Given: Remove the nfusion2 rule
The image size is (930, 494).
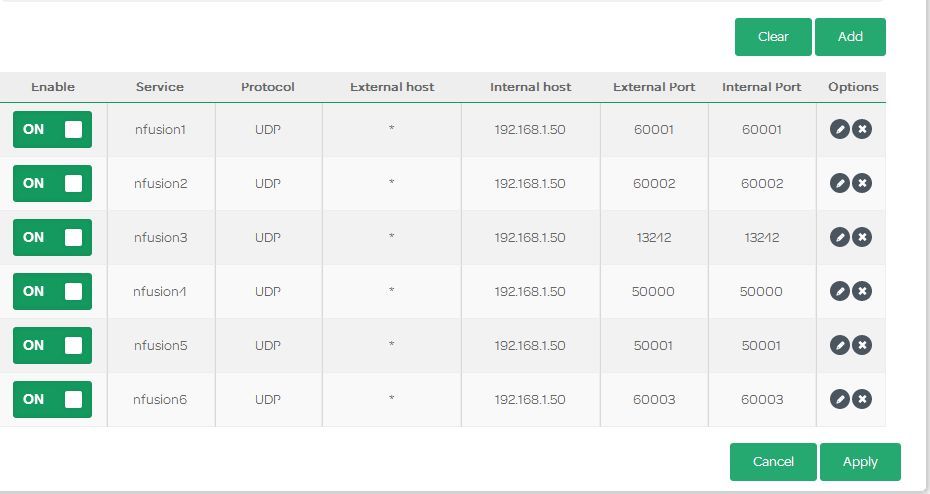Looking at the screenshot, I should tap(861, 183).
